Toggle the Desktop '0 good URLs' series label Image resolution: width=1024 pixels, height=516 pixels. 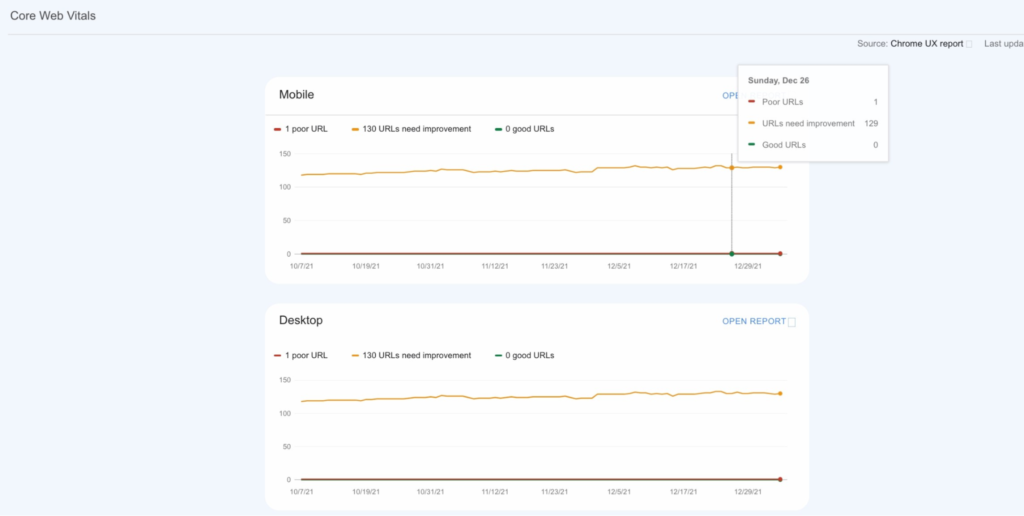[x=530, y=355]
